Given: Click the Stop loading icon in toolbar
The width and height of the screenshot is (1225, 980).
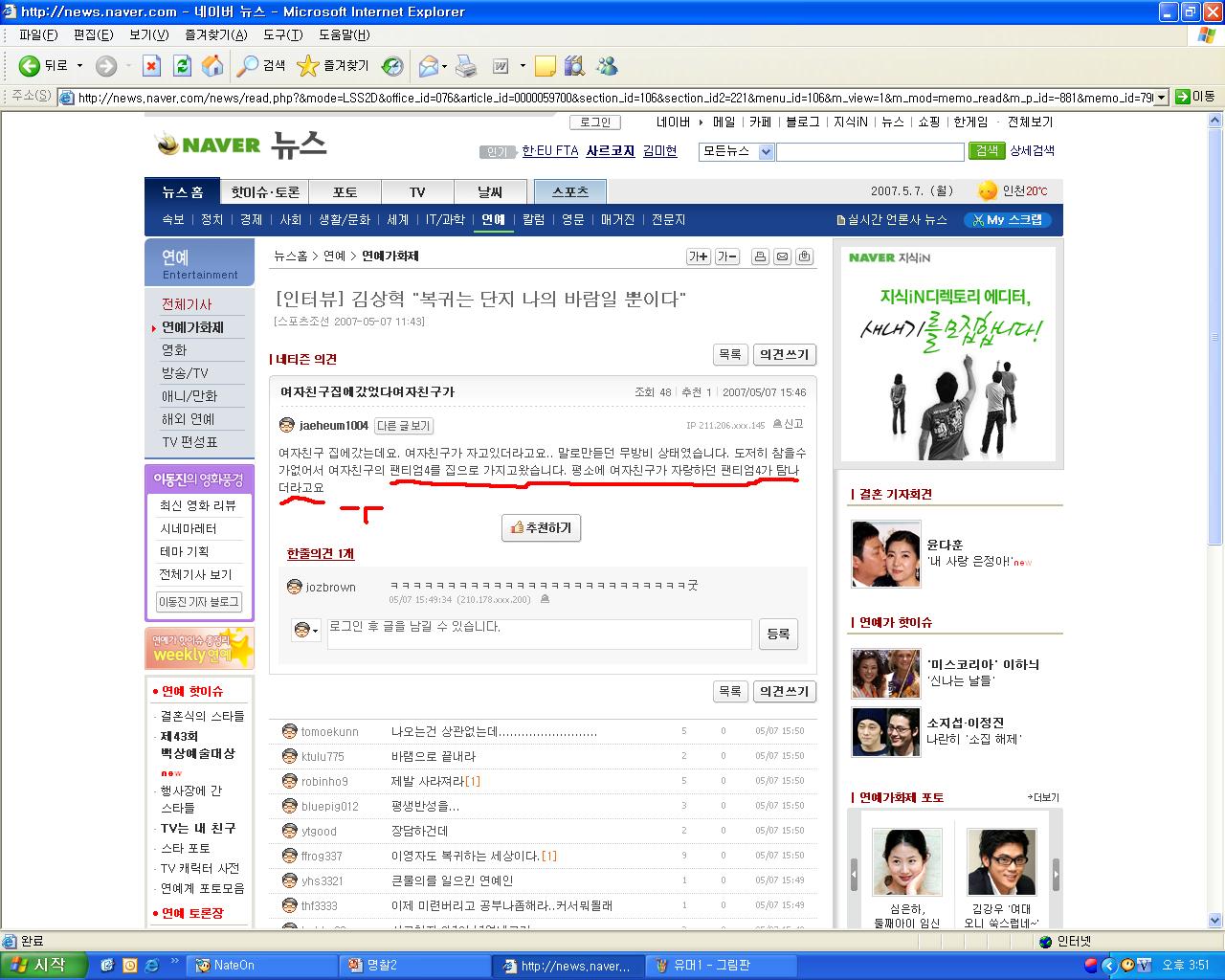Looking at the screenshot, I should tap(151, 66).
